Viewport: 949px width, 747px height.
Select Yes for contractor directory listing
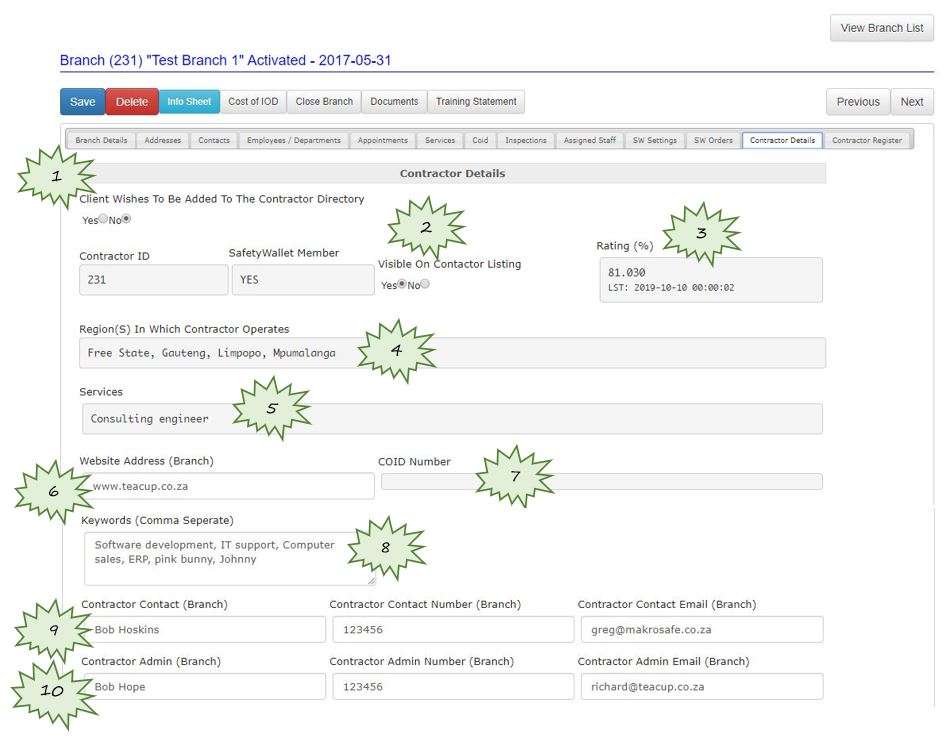[x=104, y=219]
